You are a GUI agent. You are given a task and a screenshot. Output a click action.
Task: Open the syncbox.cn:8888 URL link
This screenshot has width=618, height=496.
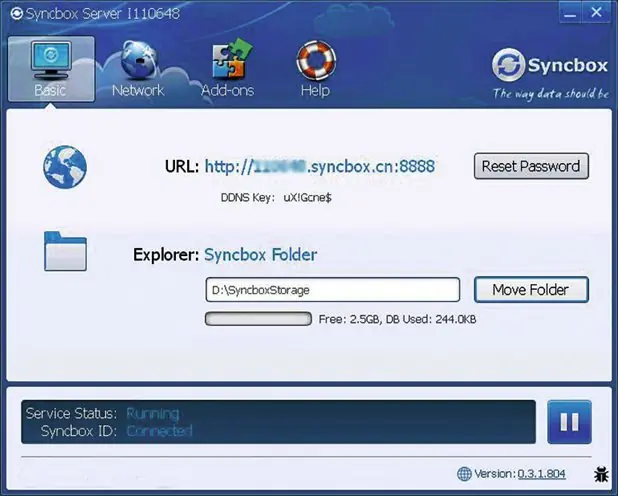coord(320,166)
